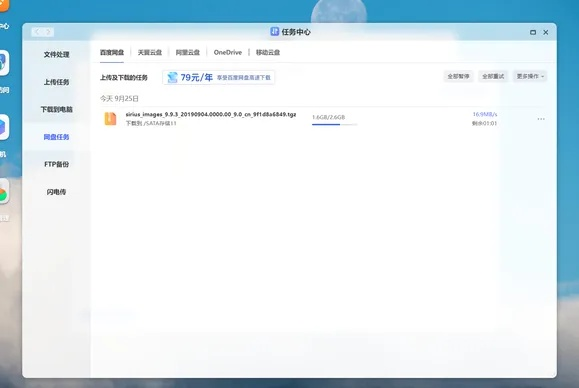Switch to the 天翼云盘 tab

click(150, 52)
